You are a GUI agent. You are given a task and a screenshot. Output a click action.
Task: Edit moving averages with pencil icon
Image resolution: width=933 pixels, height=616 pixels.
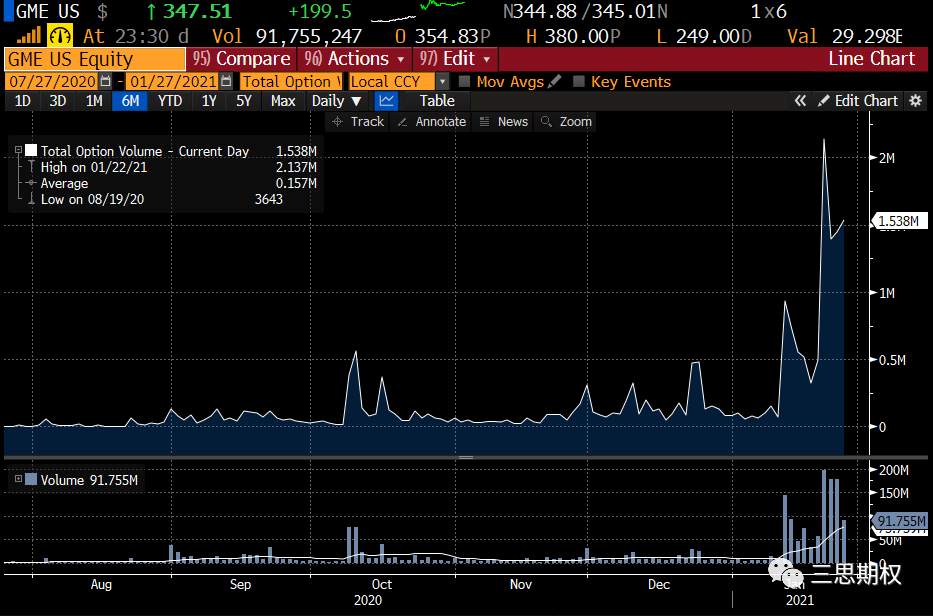[554, 81]
